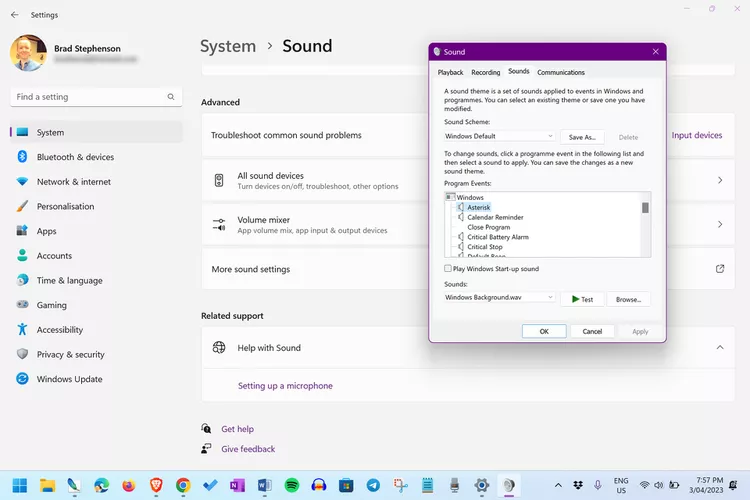Viewport: 750px width, 500px height.
Task: Select the Critical Stop event
Action: 485,247
